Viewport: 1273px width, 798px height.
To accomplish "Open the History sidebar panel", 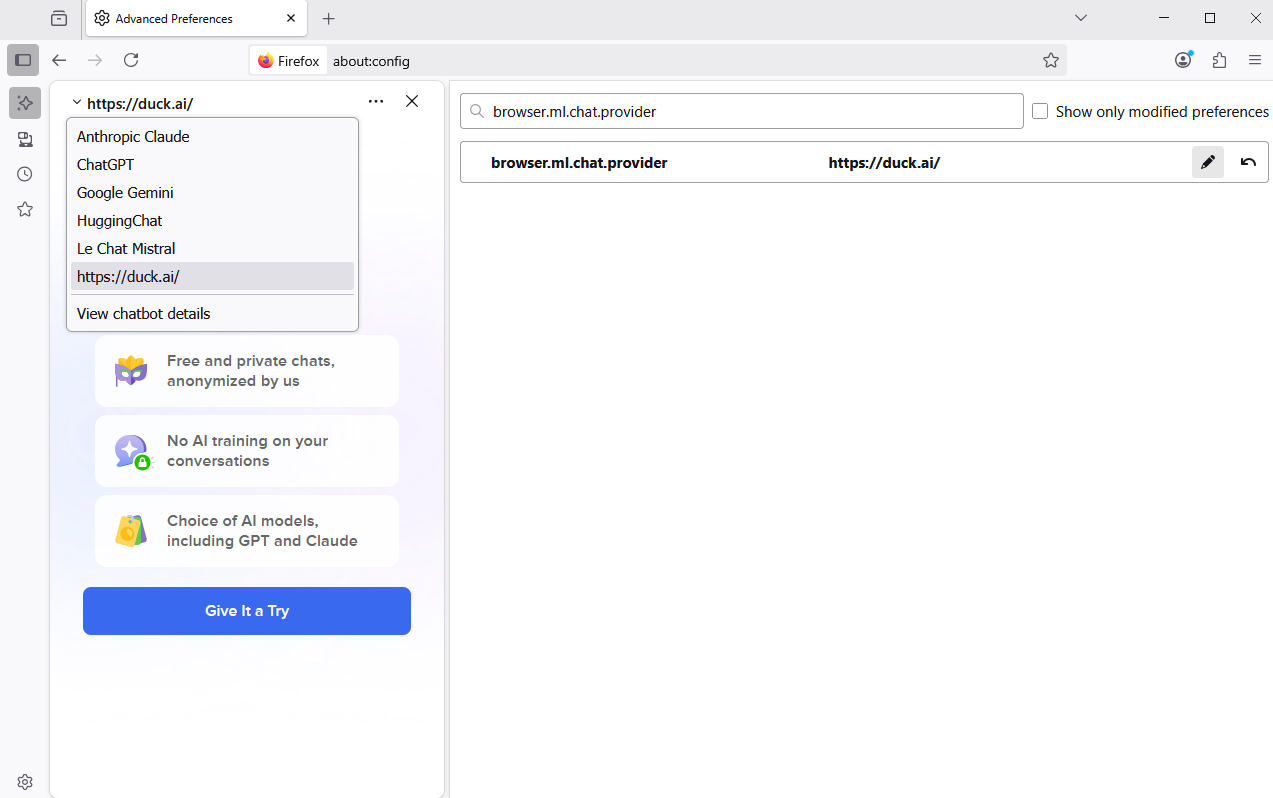I will (x=25, y=174).
